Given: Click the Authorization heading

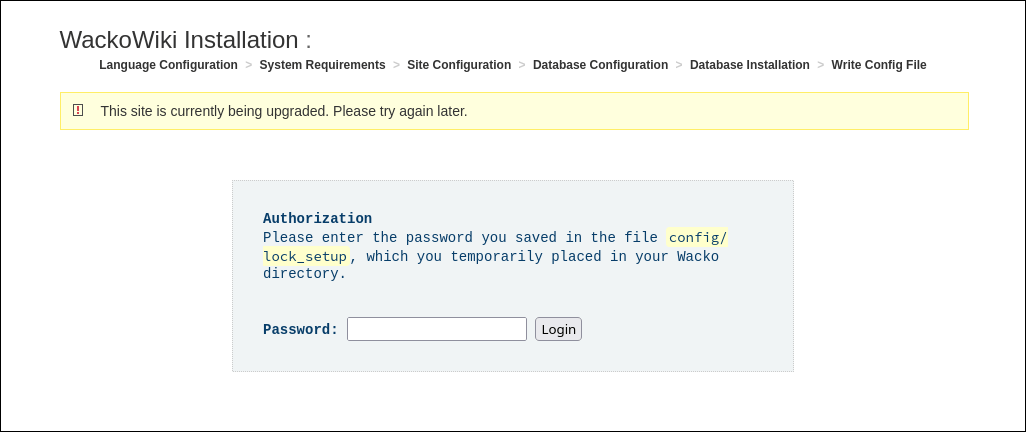Looking at the screenshot, I should (317, 219).
